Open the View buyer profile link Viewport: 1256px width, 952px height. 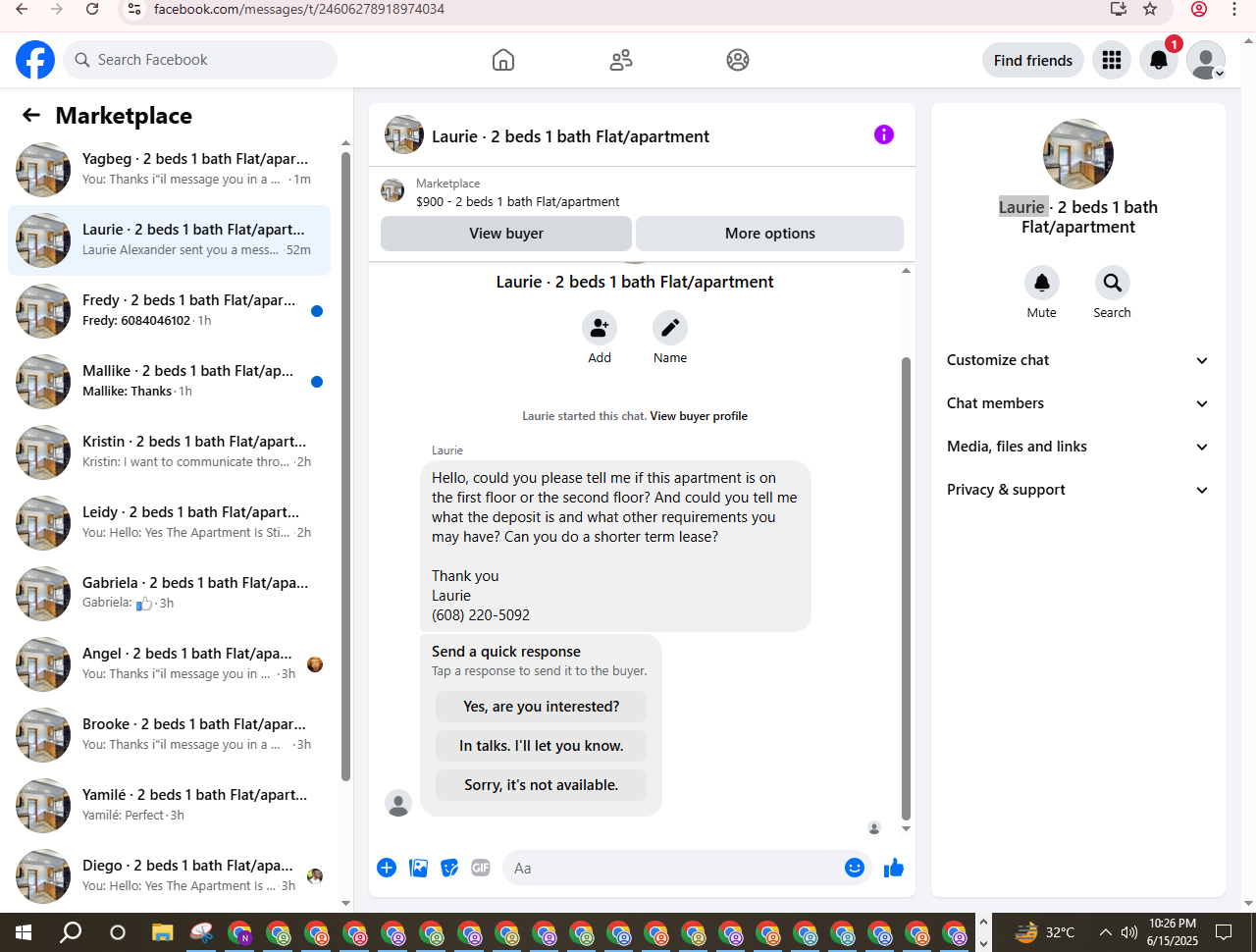699,416
